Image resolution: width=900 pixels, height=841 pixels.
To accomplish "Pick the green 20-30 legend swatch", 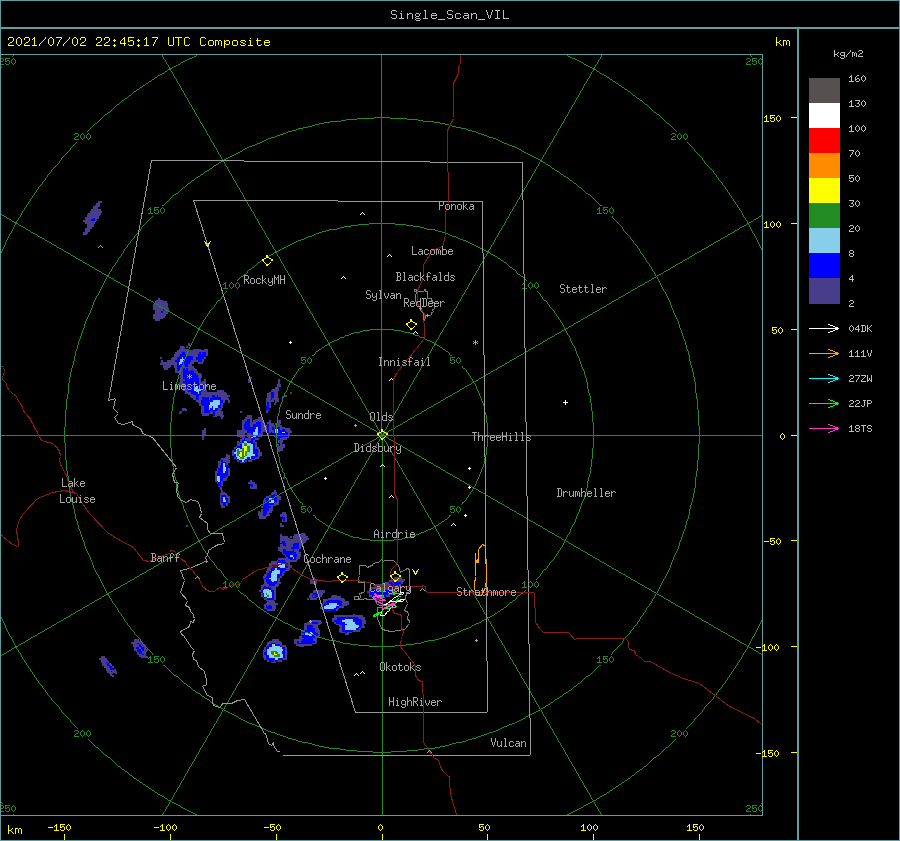I will (824, 216).
